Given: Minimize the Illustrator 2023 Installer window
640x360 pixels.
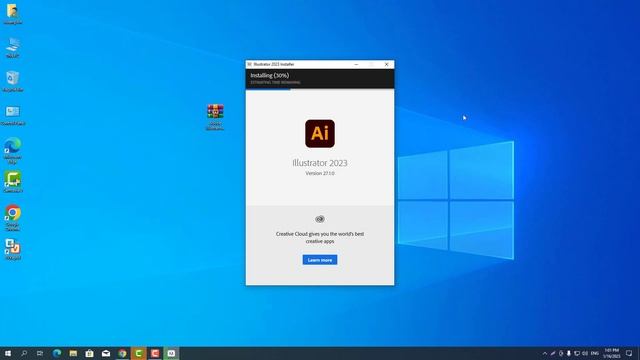Looking at the screenshot, I should coord(356,64).
